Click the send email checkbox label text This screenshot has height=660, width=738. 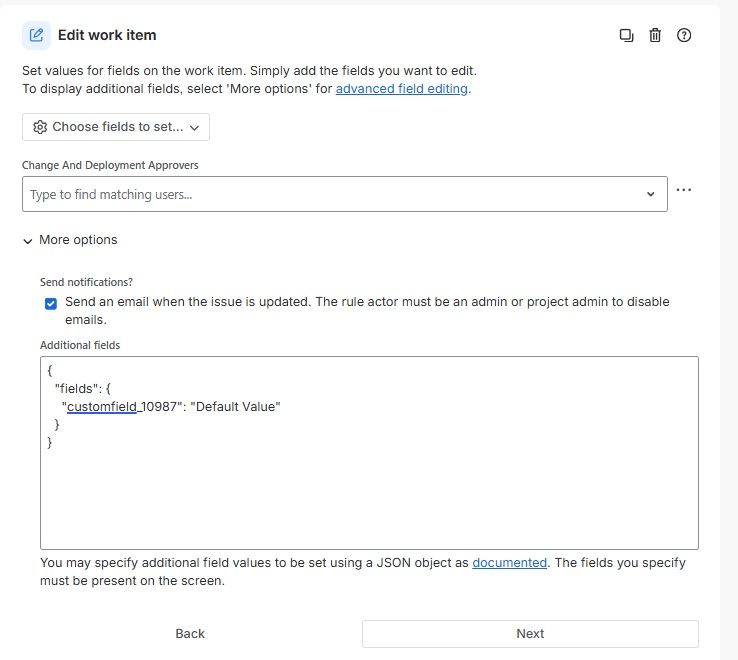point(366,302)
